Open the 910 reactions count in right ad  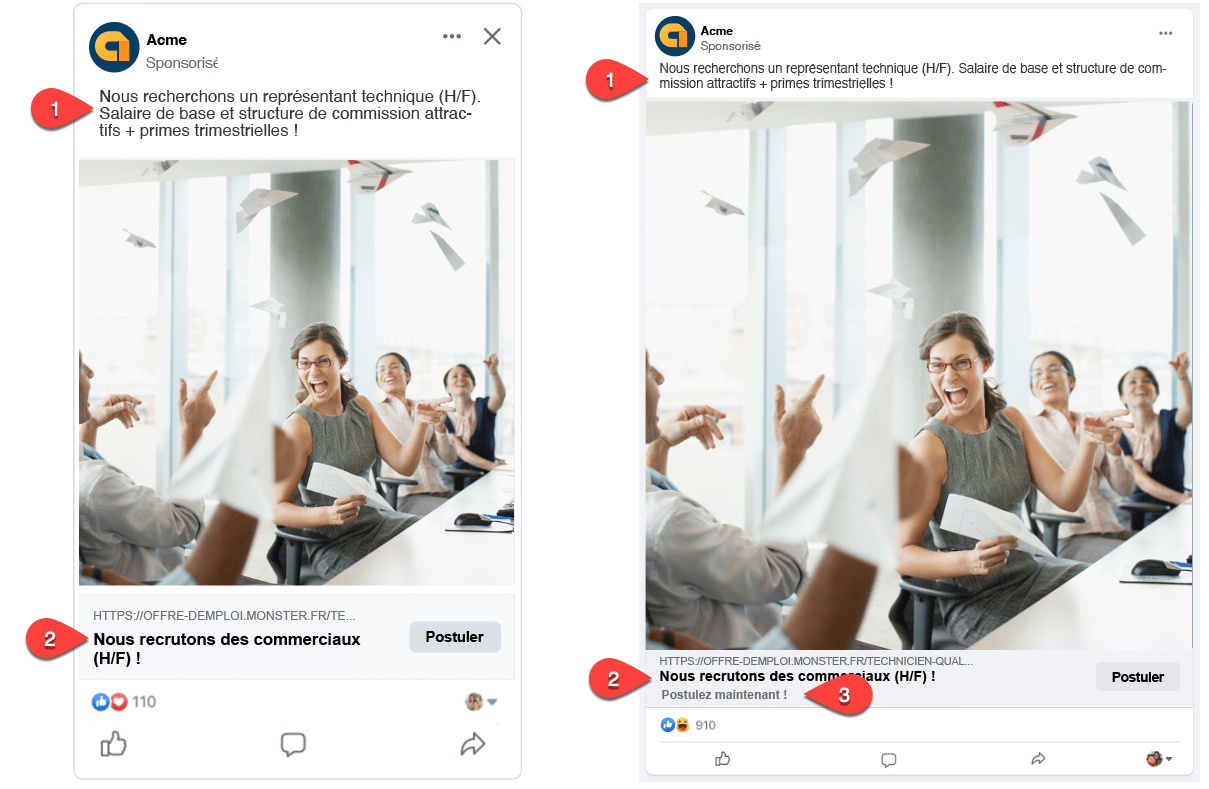pos(705,725)
